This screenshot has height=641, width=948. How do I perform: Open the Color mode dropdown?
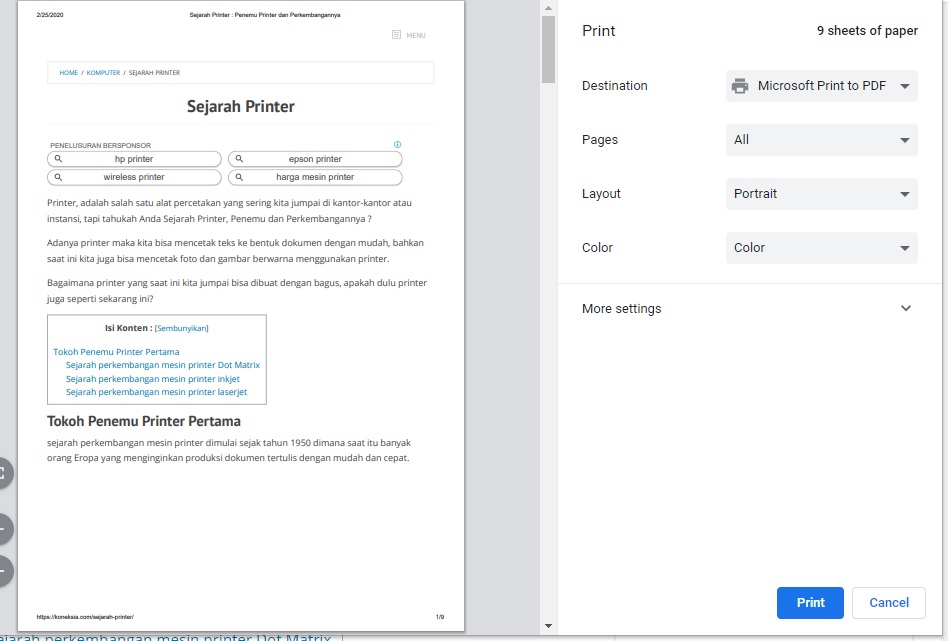tap(822, 247)
